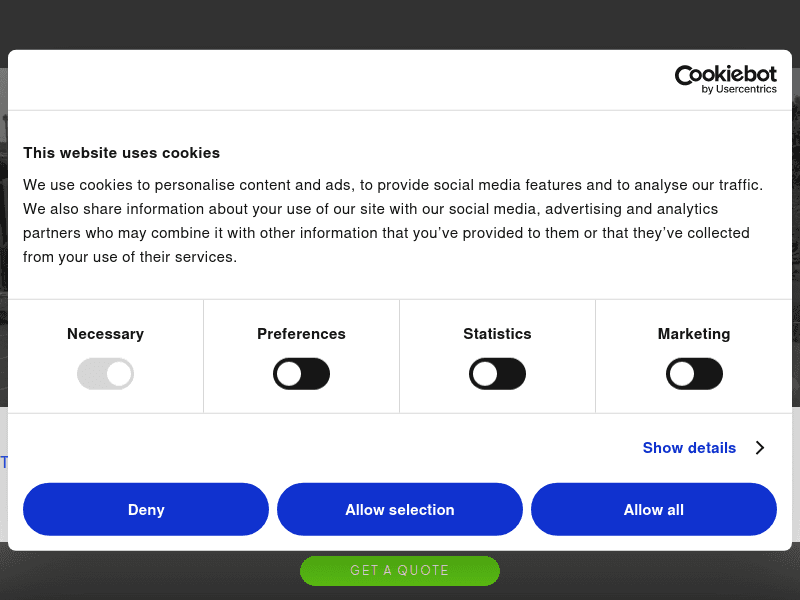This screenshot has height=600, width=800.
Task: Select the Preferences category label
Action: pyautogui.click(x=301, y=334)
